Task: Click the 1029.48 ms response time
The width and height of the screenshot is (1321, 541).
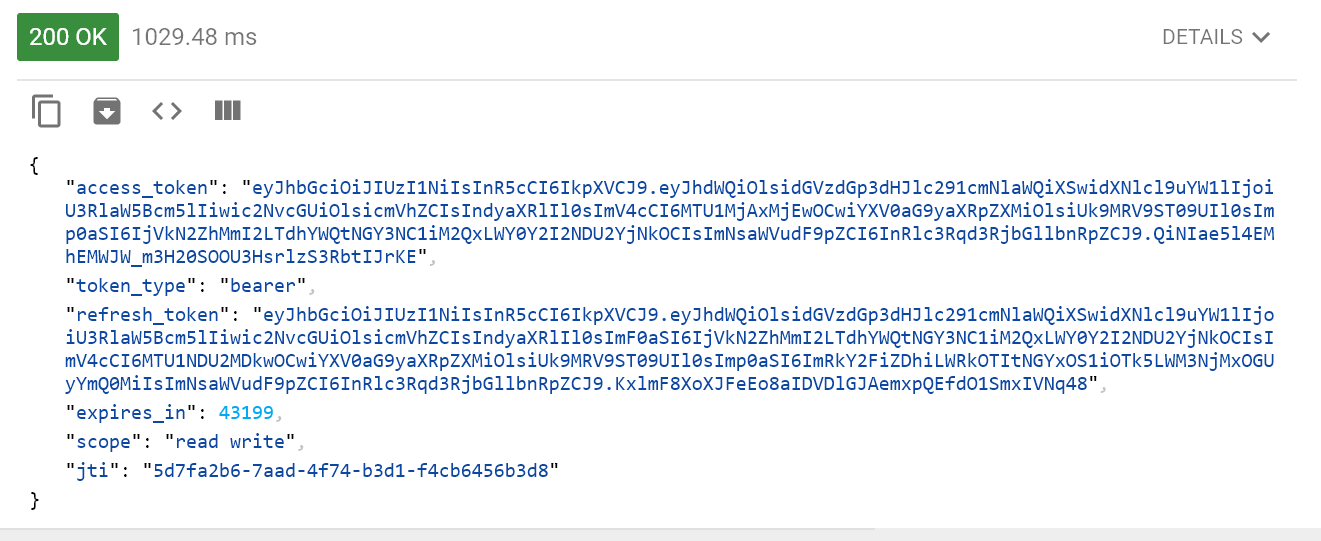Action: tap(194, 37)
